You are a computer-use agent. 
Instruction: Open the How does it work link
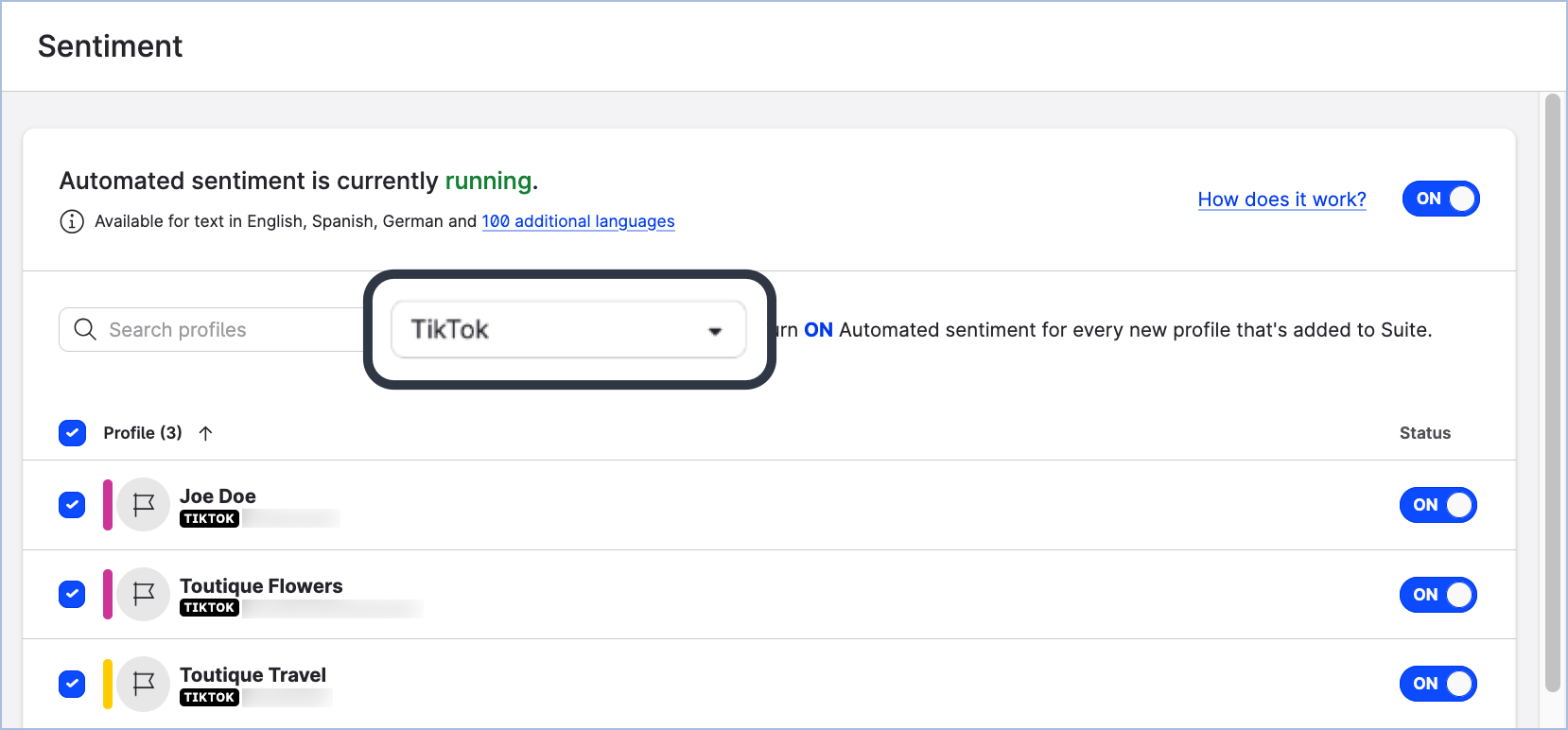pyautogui.click(x=1281, y=200)
